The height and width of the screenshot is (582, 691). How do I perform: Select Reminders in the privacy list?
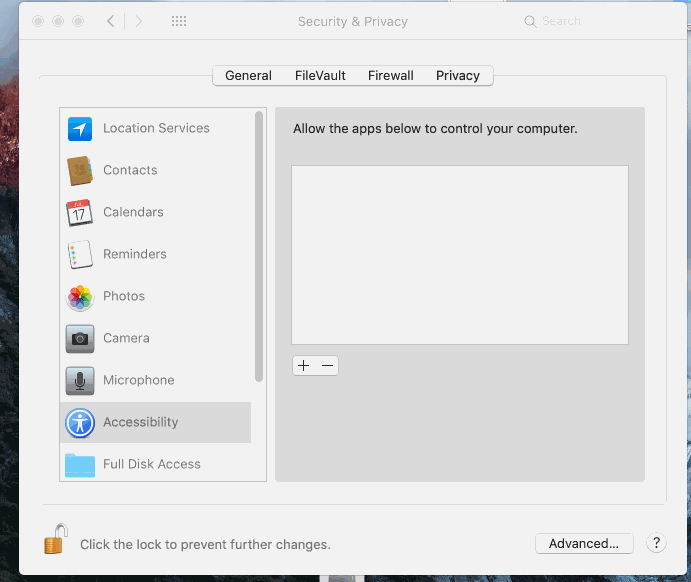point(156,254)
